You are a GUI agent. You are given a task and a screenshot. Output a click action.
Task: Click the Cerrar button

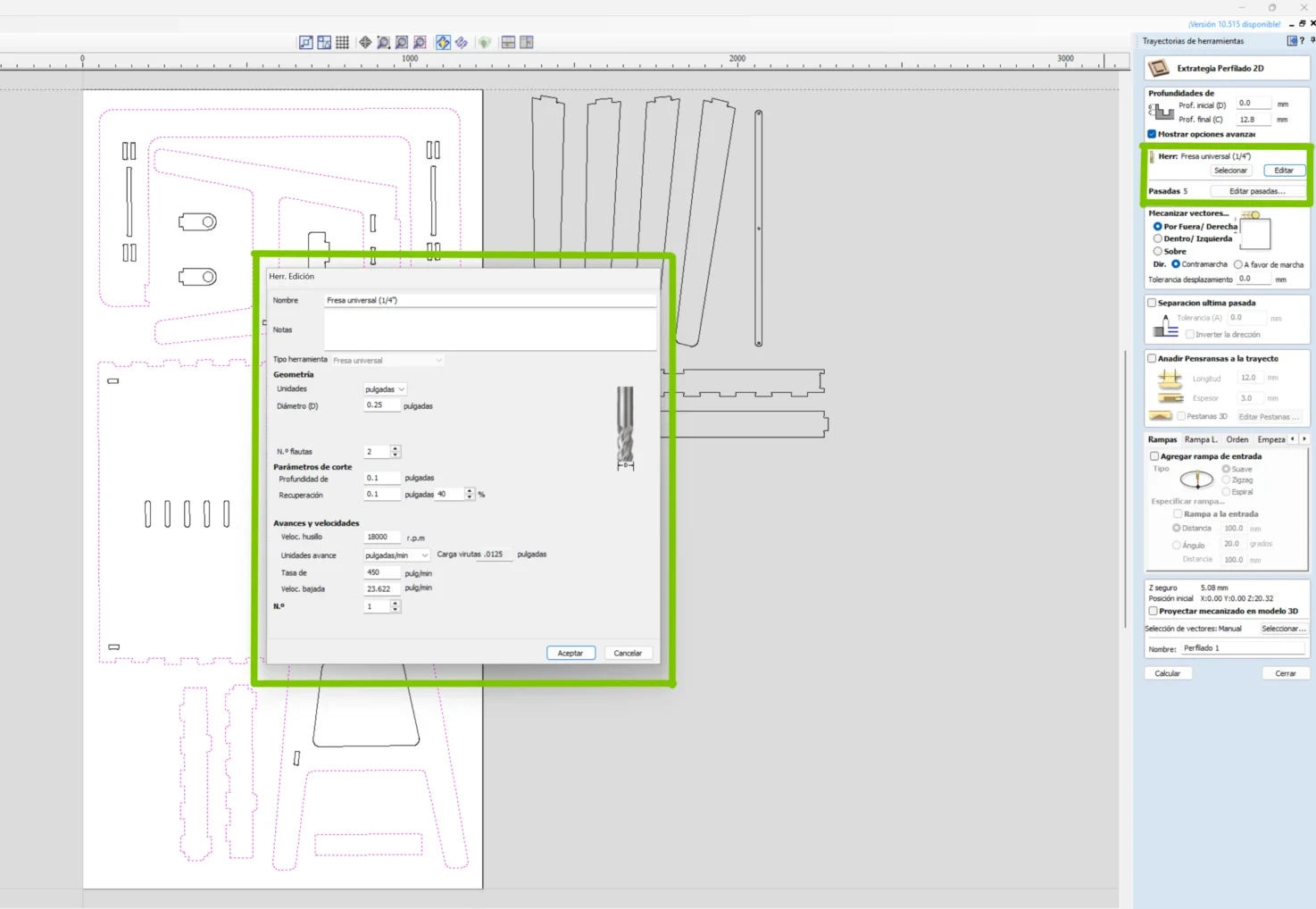click(1286, 673)
